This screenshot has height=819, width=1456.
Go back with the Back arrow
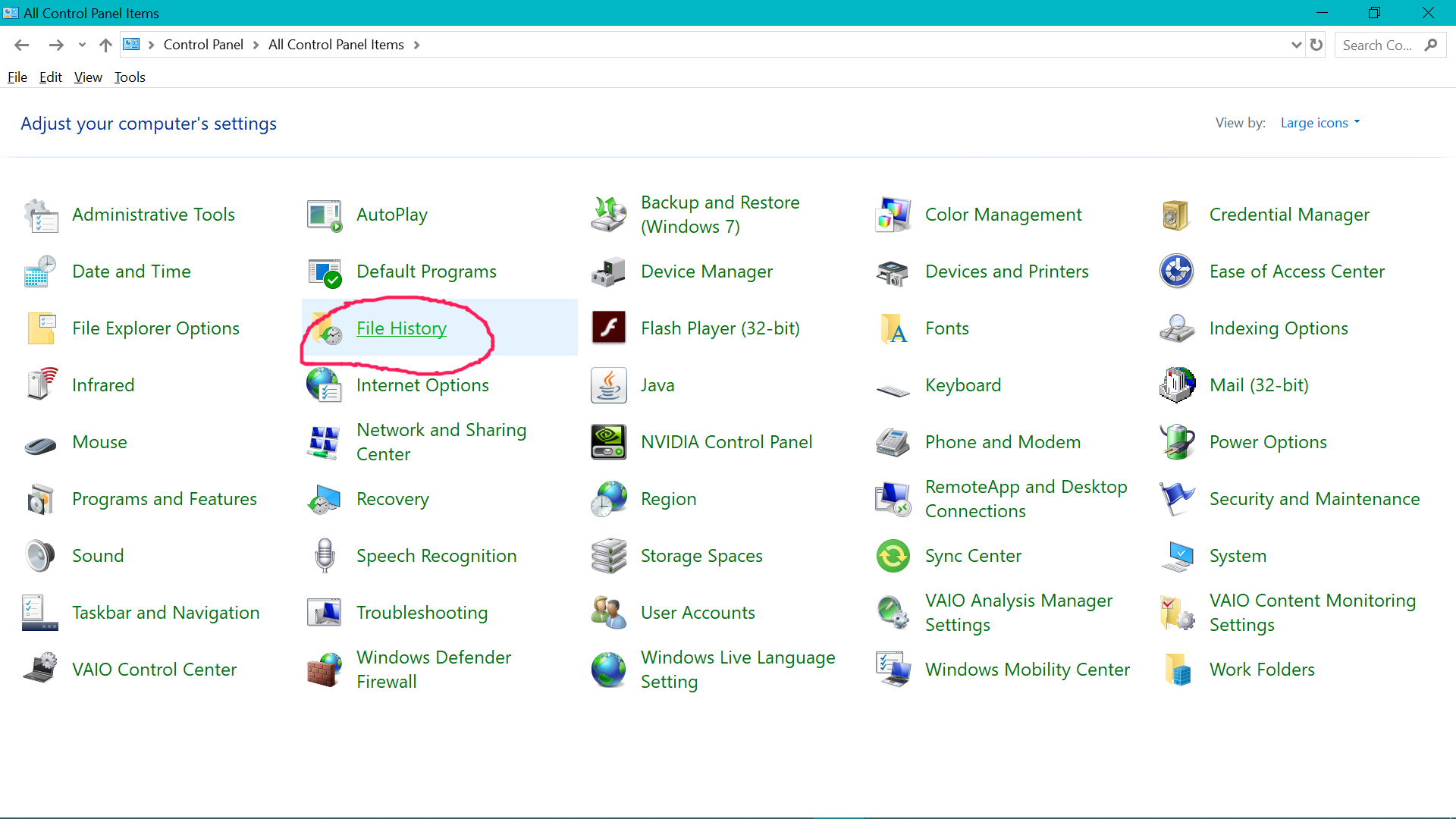point(22,45)
